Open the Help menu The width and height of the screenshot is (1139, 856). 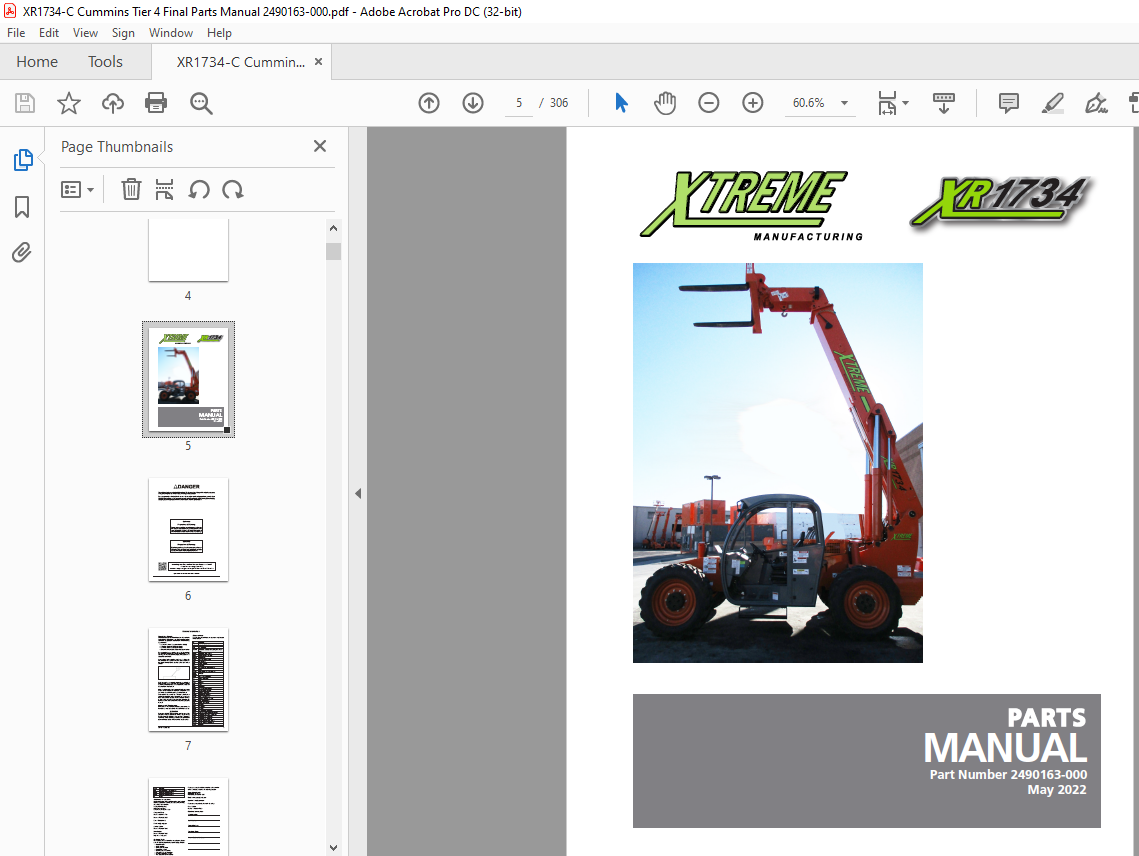pyautogui.click(x=219, y=33)
